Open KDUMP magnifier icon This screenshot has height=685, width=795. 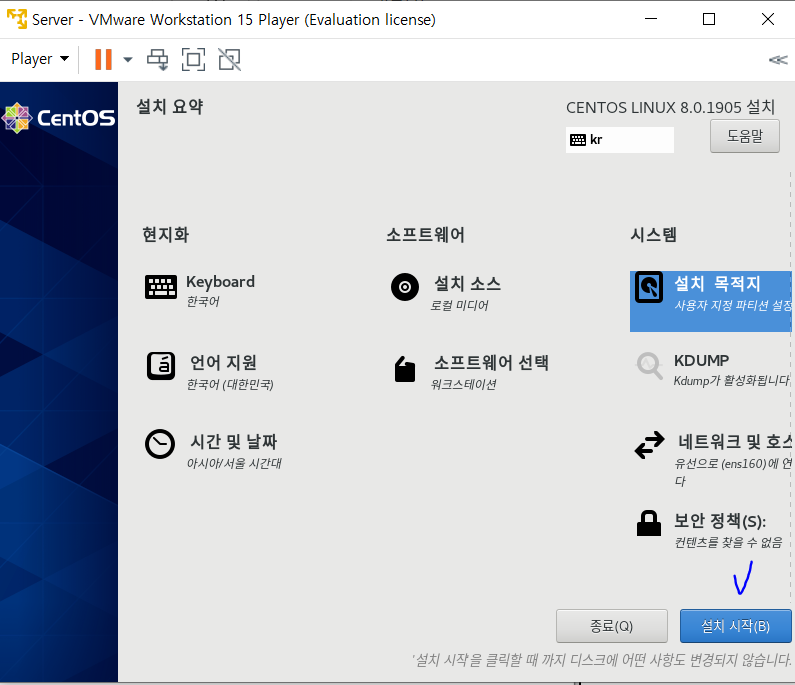(649, 366)
